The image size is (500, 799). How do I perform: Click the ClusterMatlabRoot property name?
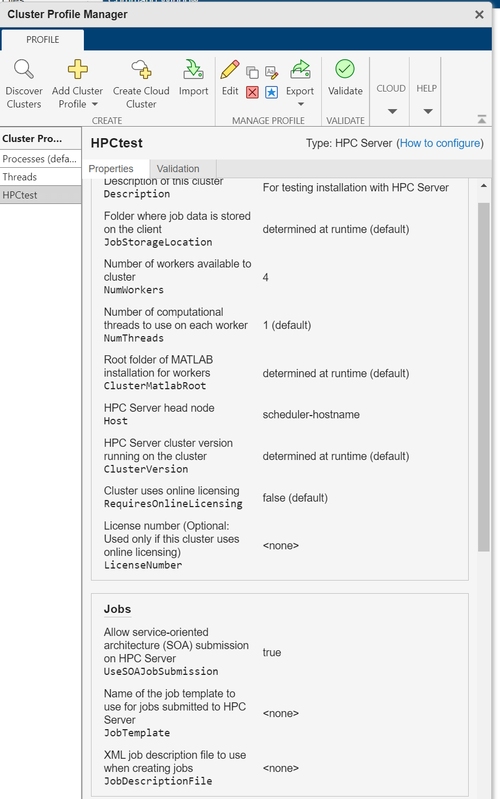(x=155, y=386)
